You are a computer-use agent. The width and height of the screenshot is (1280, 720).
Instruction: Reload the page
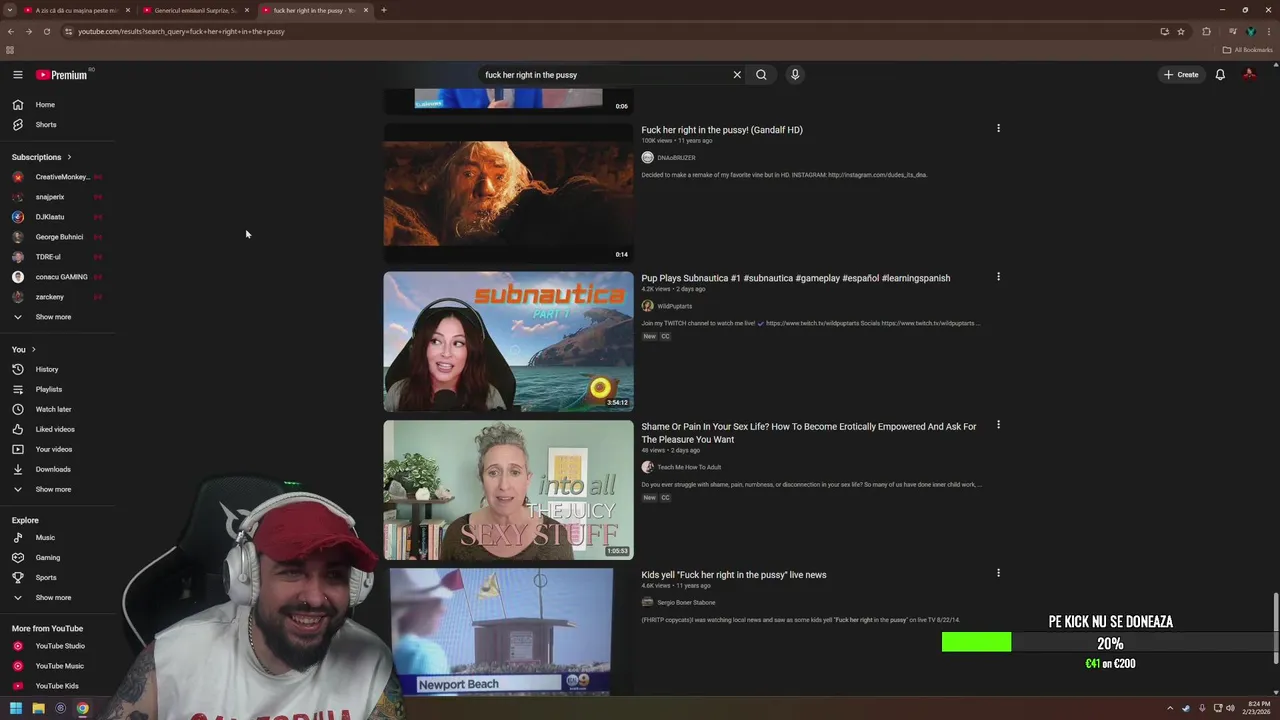[46, 31]
